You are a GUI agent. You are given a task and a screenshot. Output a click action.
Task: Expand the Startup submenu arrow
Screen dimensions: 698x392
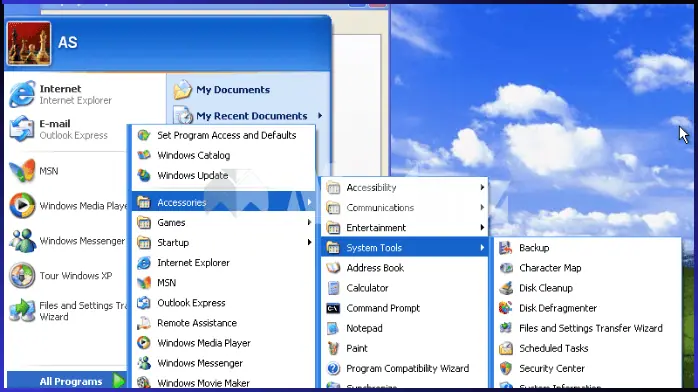tap(309, 242)
